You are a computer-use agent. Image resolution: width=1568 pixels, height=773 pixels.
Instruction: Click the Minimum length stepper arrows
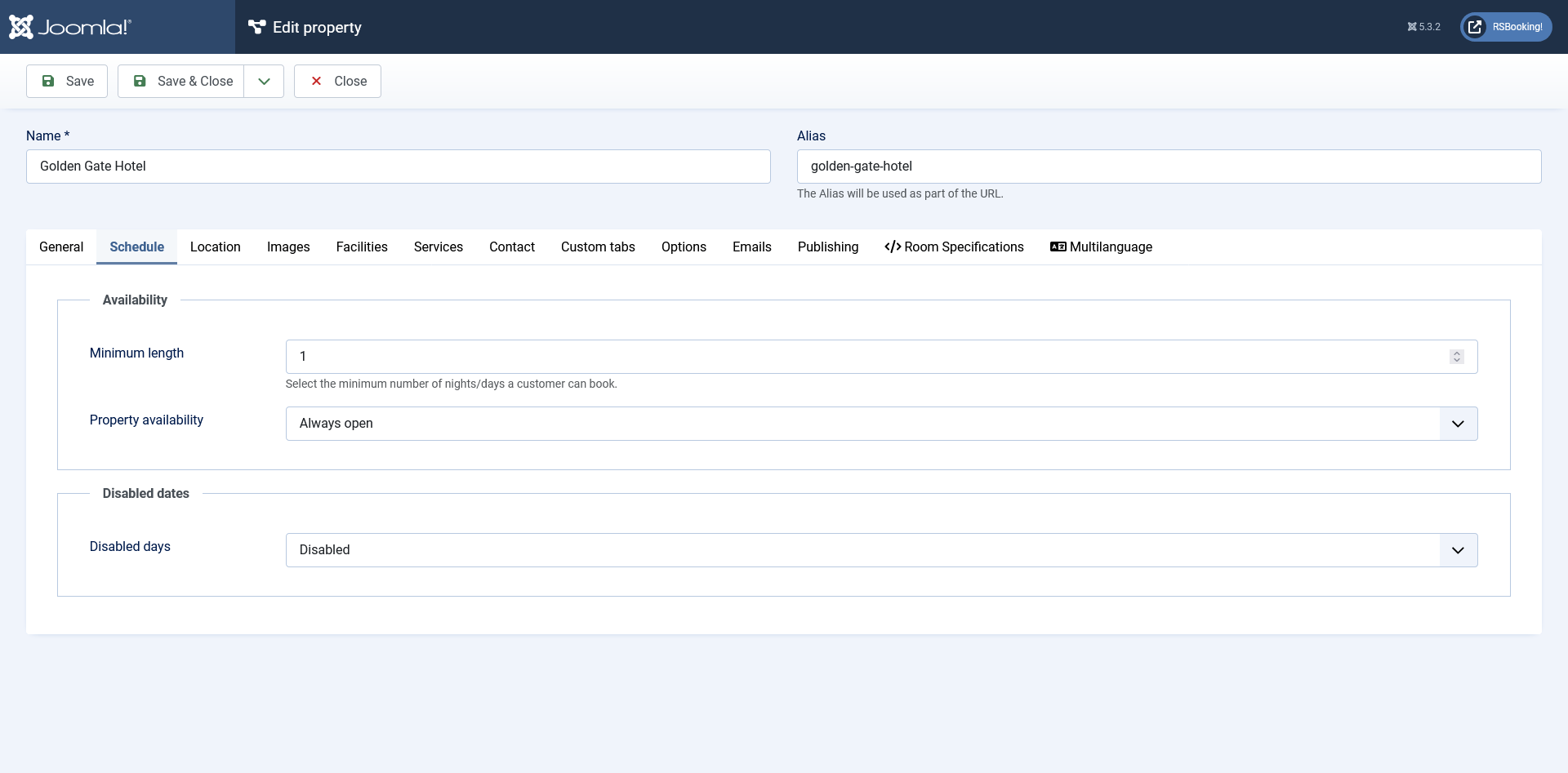pos(1457,357)
